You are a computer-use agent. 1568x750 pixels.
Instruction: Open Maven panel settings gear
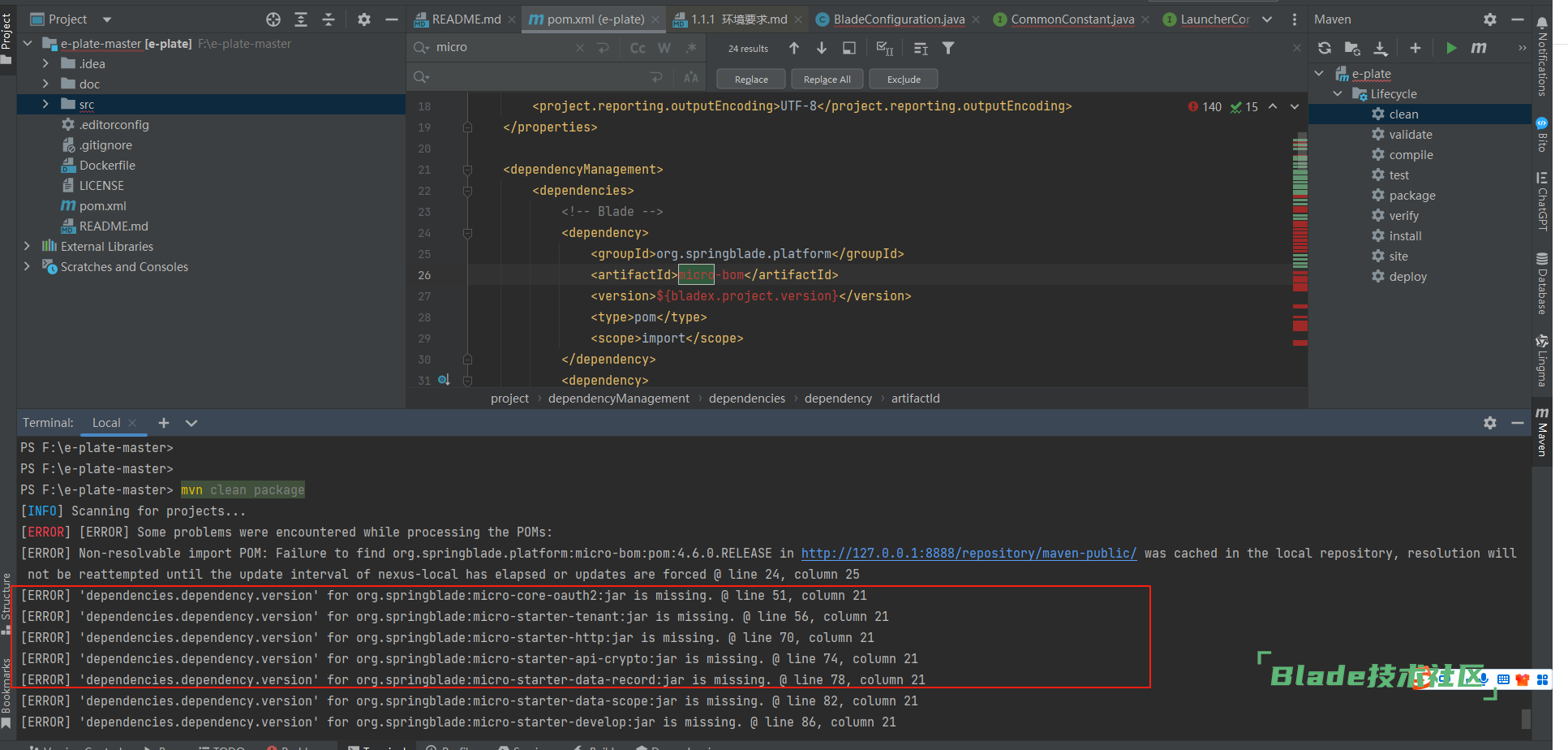[1490, 19]
